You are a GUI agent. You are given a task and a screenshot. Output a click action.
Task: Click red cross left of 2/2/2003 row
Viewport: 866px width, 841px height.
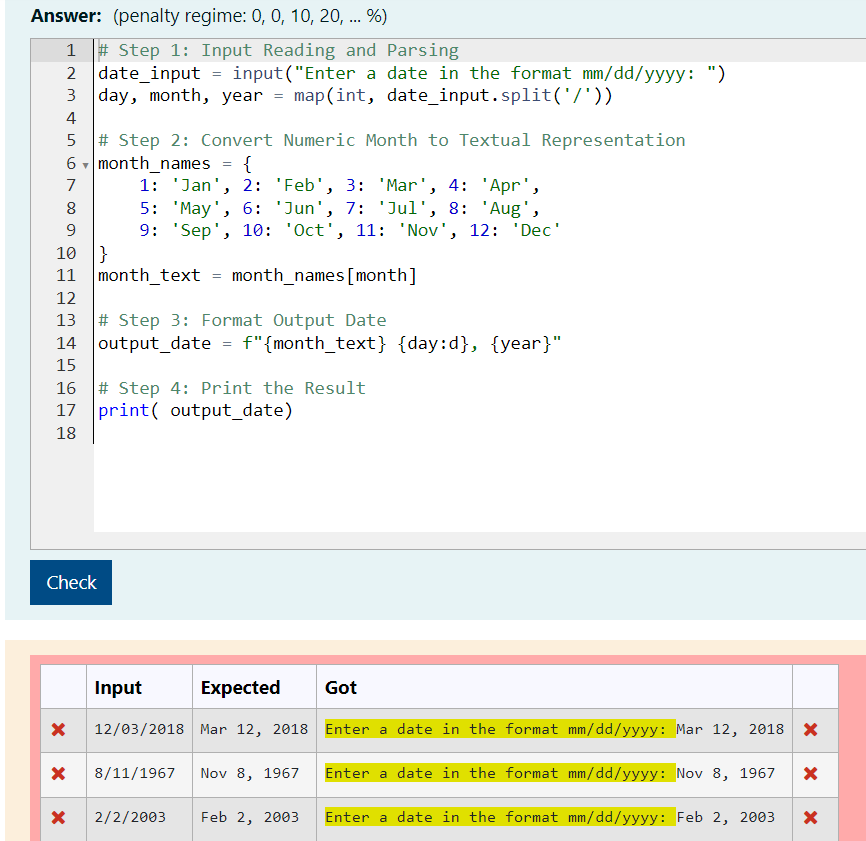59,817
